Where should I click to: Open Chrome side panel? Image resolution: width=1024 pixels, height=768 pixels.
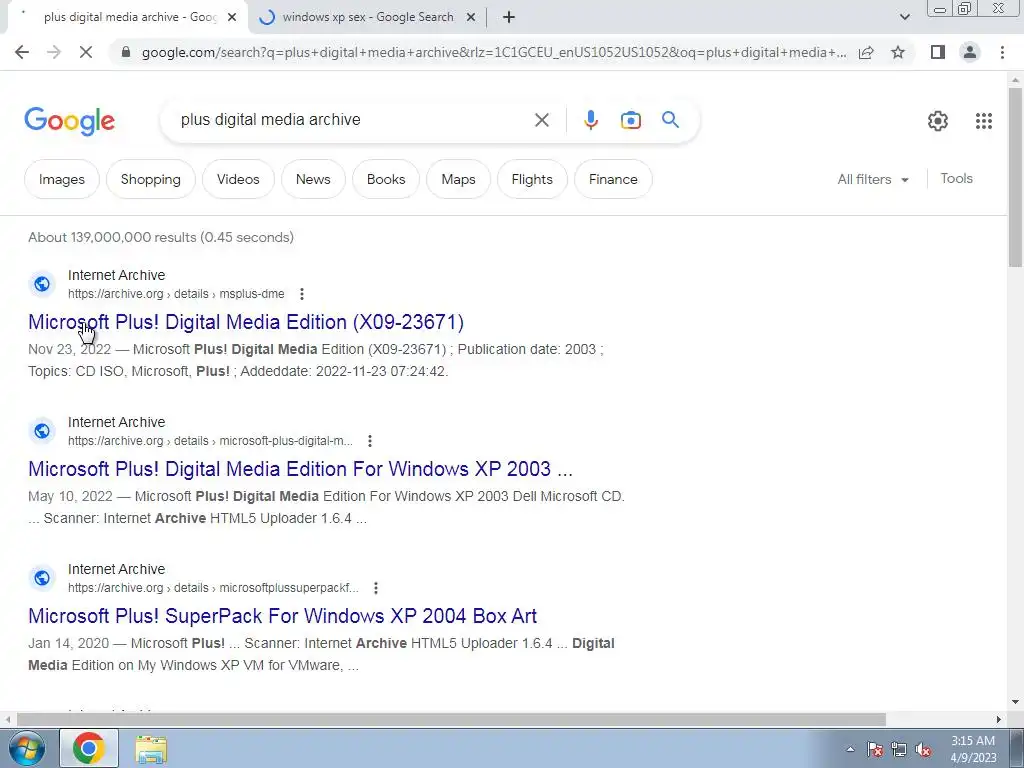[x=938, y=52]
